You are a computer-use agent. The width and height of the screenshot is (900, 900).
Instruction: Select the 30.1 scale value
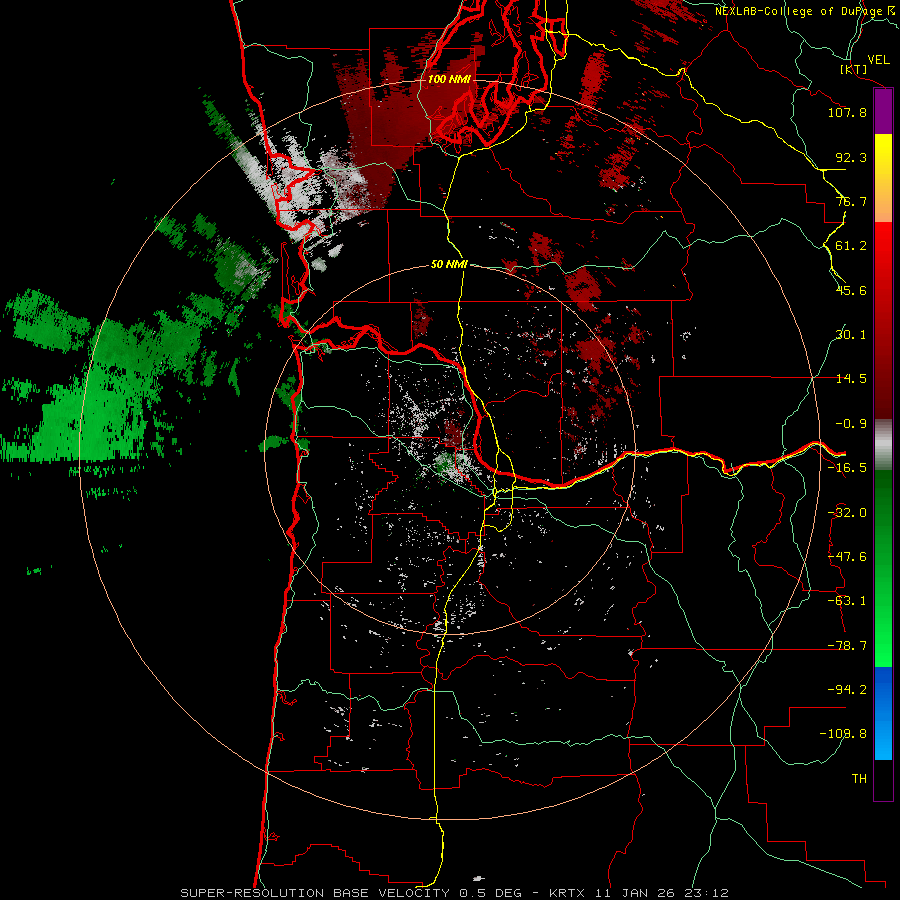click(x=851, y=335)
